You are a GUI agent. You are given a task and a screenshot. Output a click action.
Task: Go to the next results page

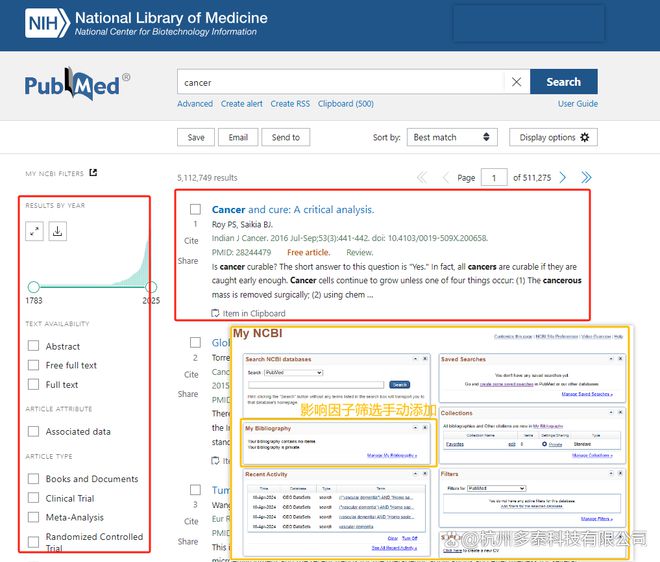pos(563,178)
